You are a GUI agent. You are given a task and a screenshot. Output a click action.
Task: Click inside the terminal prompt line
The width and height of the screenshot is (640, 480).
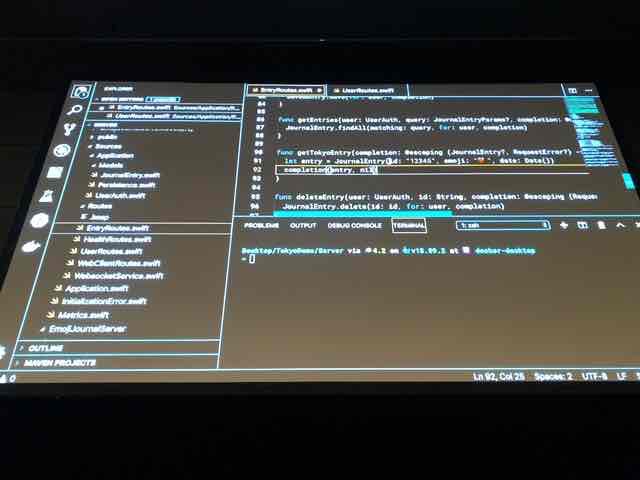tap(250, 258)
